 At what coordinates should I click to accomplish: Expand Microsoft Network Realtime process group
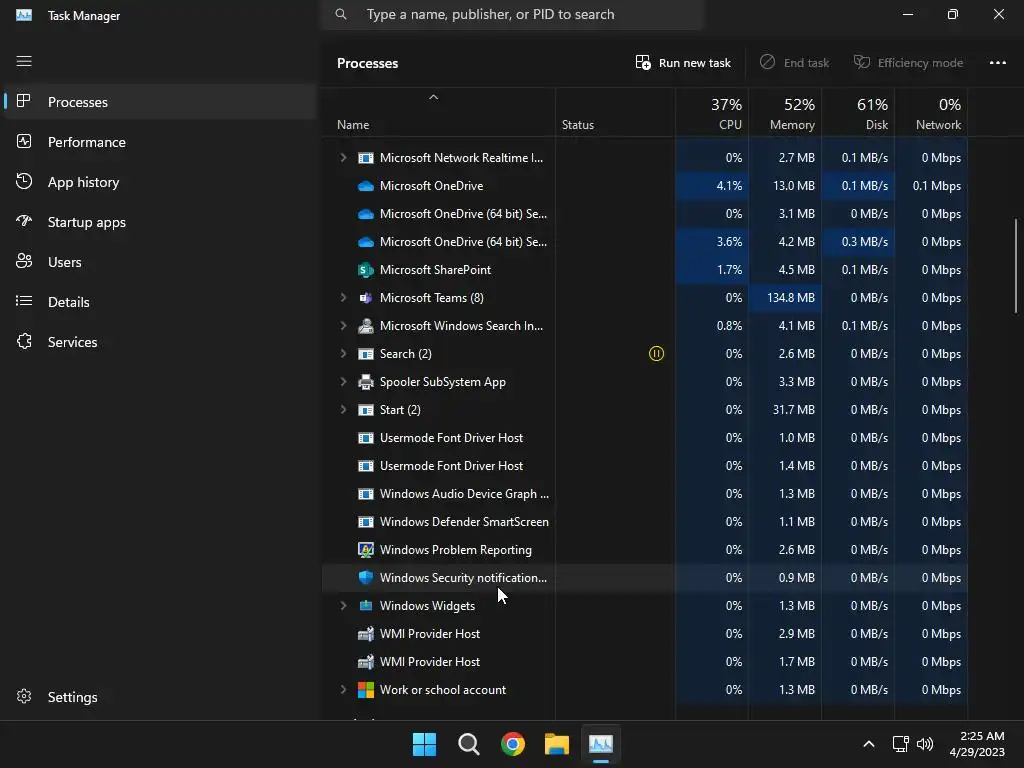pos(343,157)
